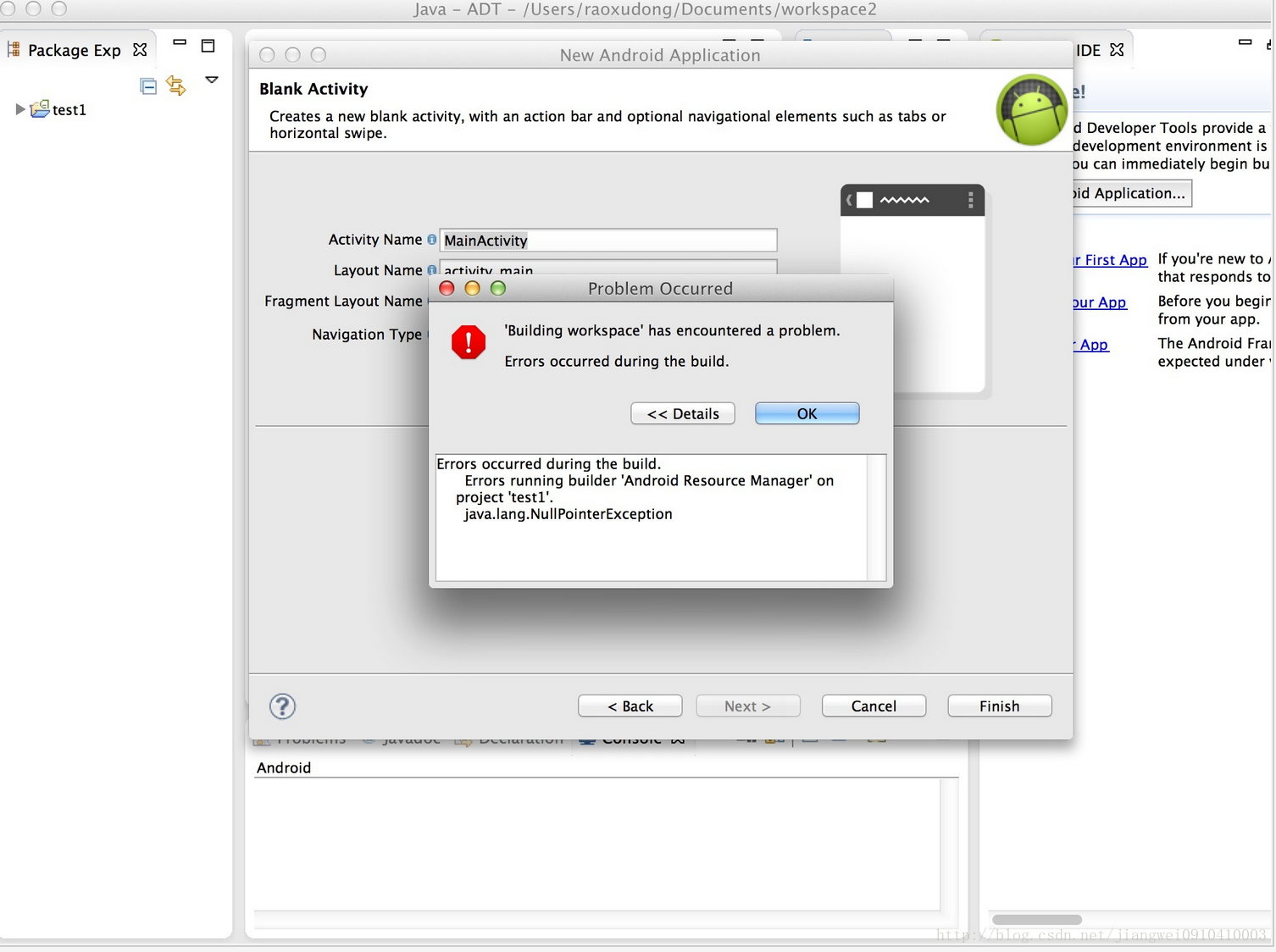
Task: Click the horizontal scrollbar at welcome panel bottom
Action: 1036,920
